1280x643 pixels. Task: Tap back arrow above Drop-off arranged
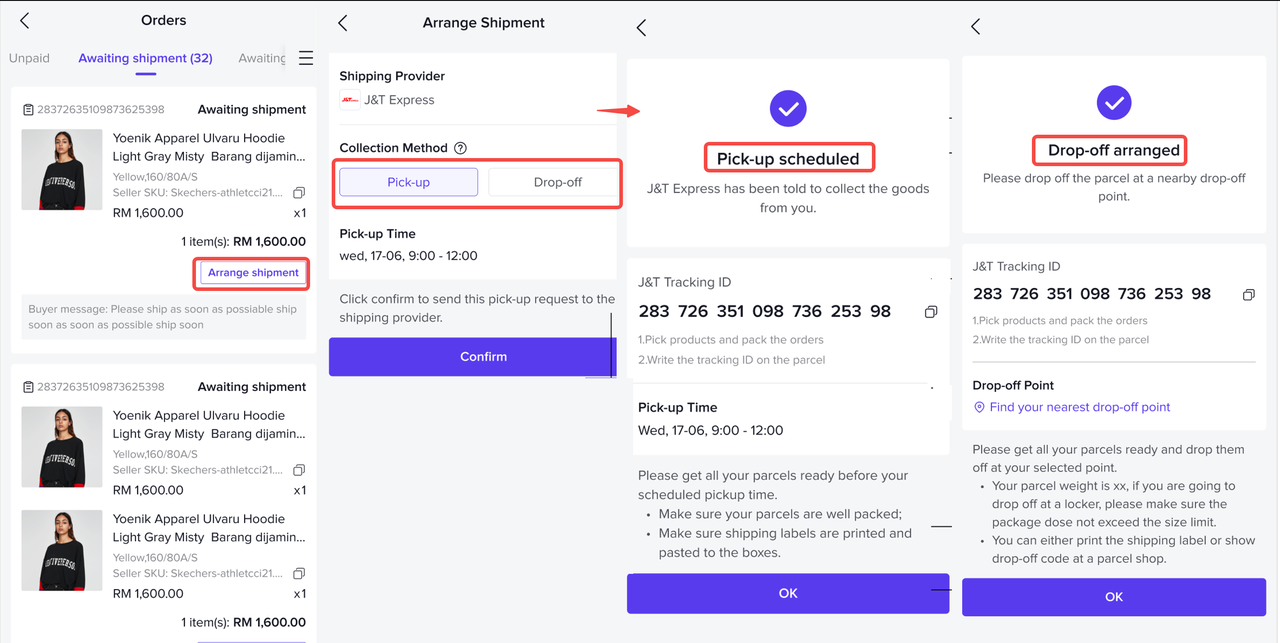(x=976, y=27)
